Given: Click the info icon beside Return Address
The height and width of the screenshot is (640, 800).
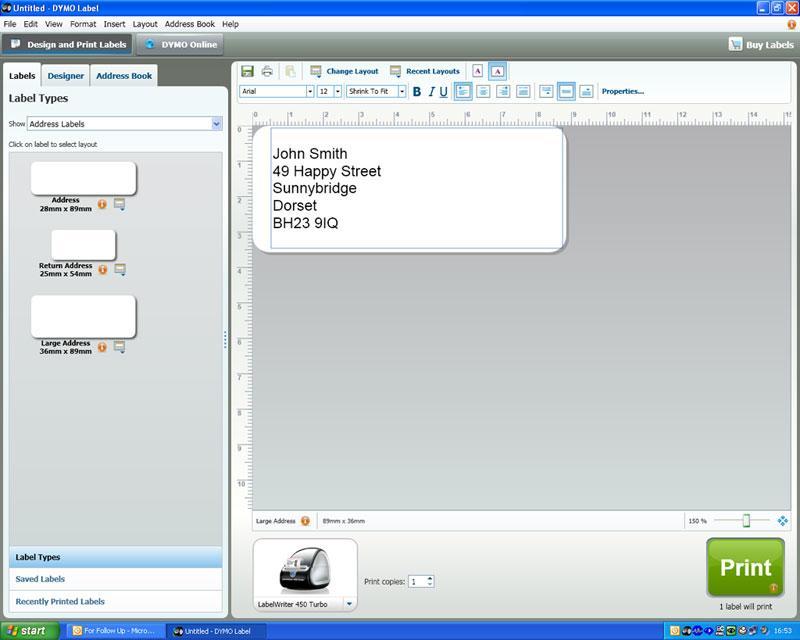Looking at the screenshot, I should [x=102, y=269].
